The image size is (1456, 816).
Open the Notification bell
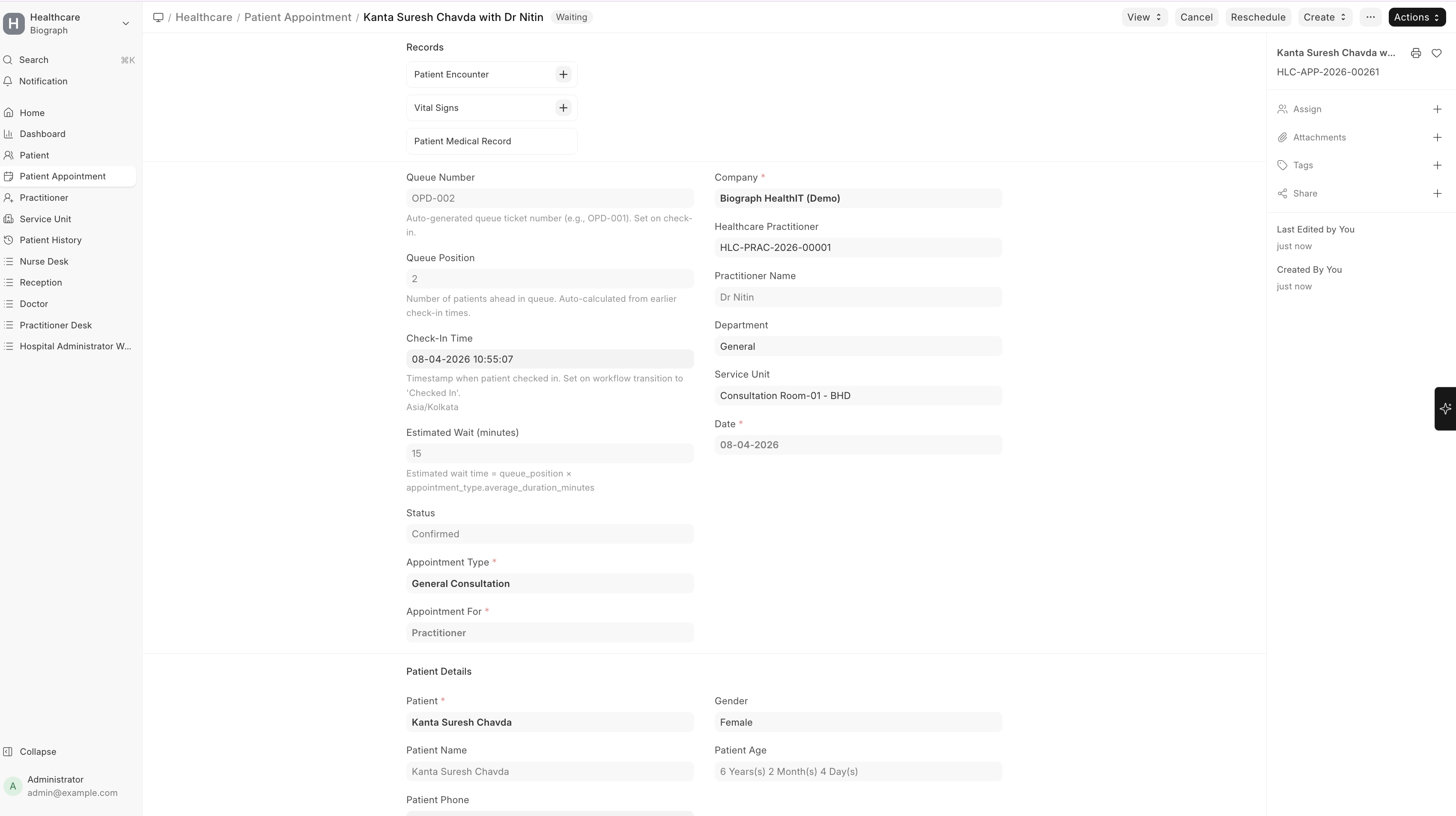(x=8, y=81)
